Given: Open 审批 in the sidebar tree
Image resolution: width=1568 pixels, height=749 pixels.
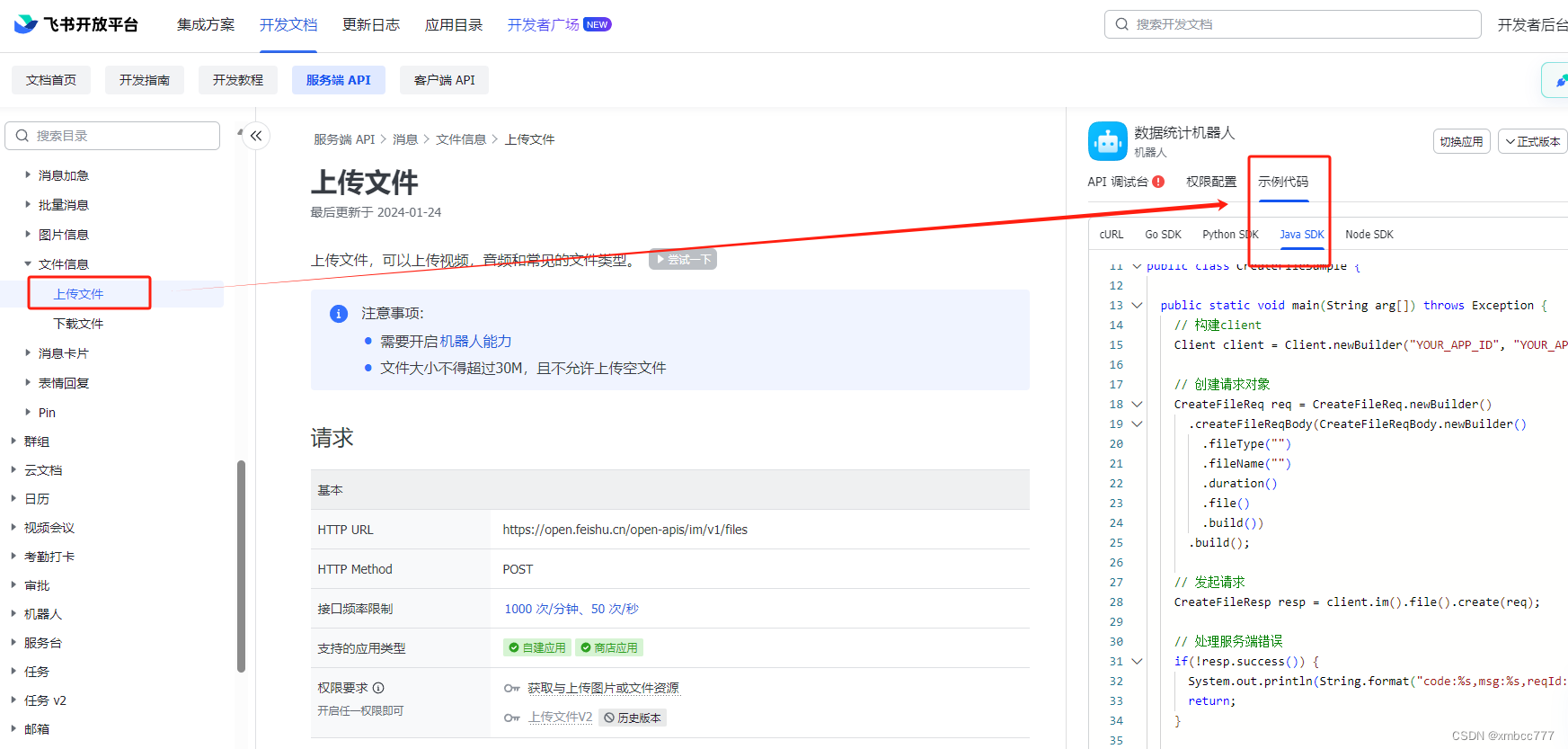Looking at the screenshot, I should pos(37,585).
